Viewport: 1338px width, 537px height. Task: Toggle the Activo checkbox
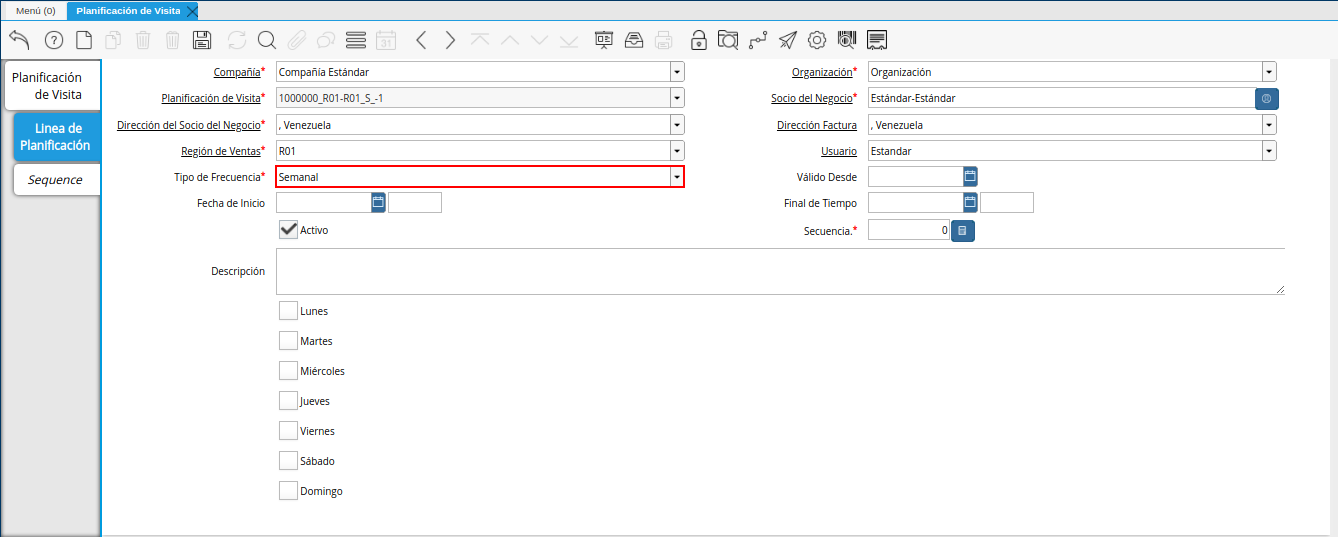point(288,230)
